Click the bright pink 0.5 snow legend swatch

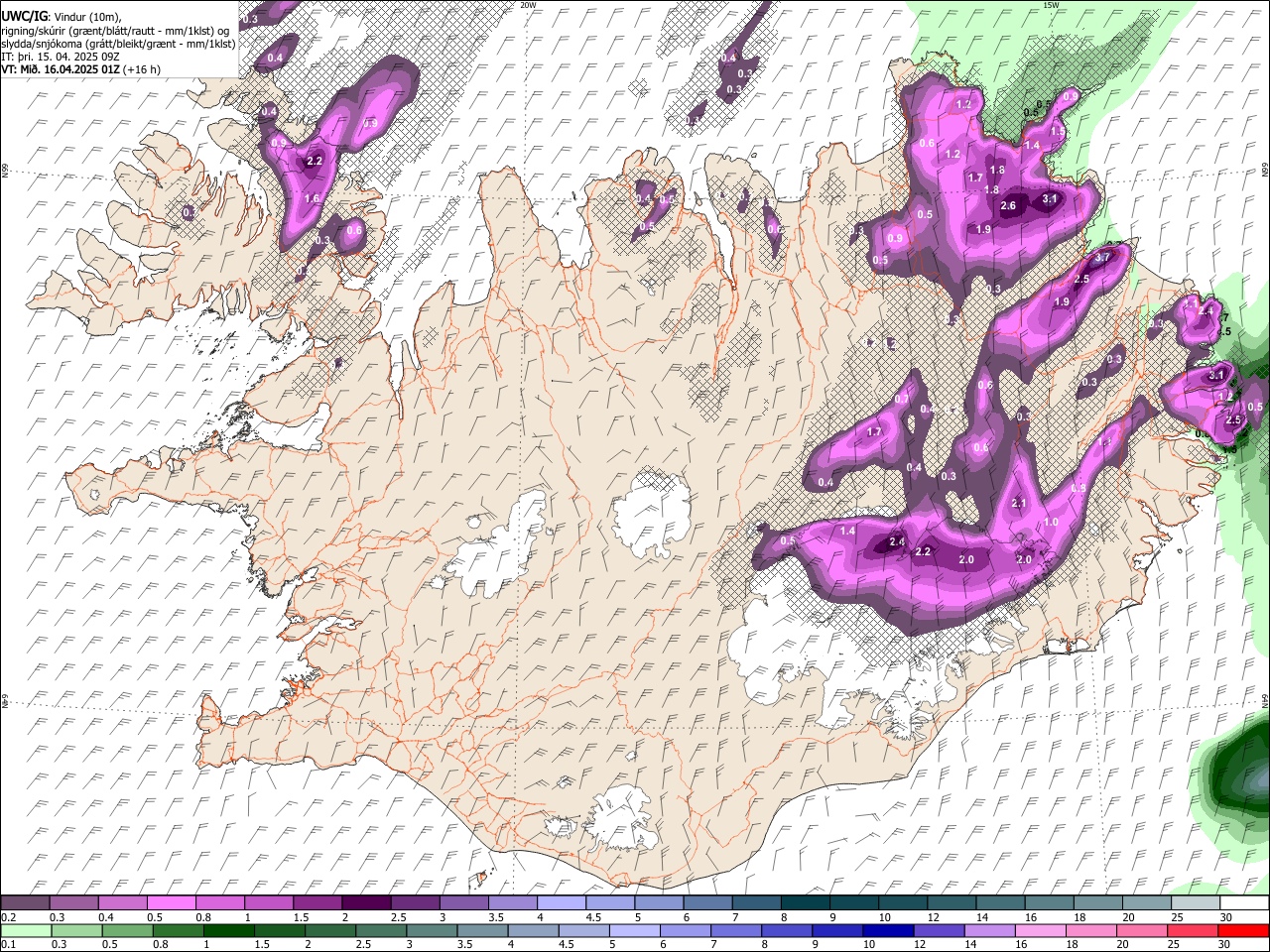(171, 902)
